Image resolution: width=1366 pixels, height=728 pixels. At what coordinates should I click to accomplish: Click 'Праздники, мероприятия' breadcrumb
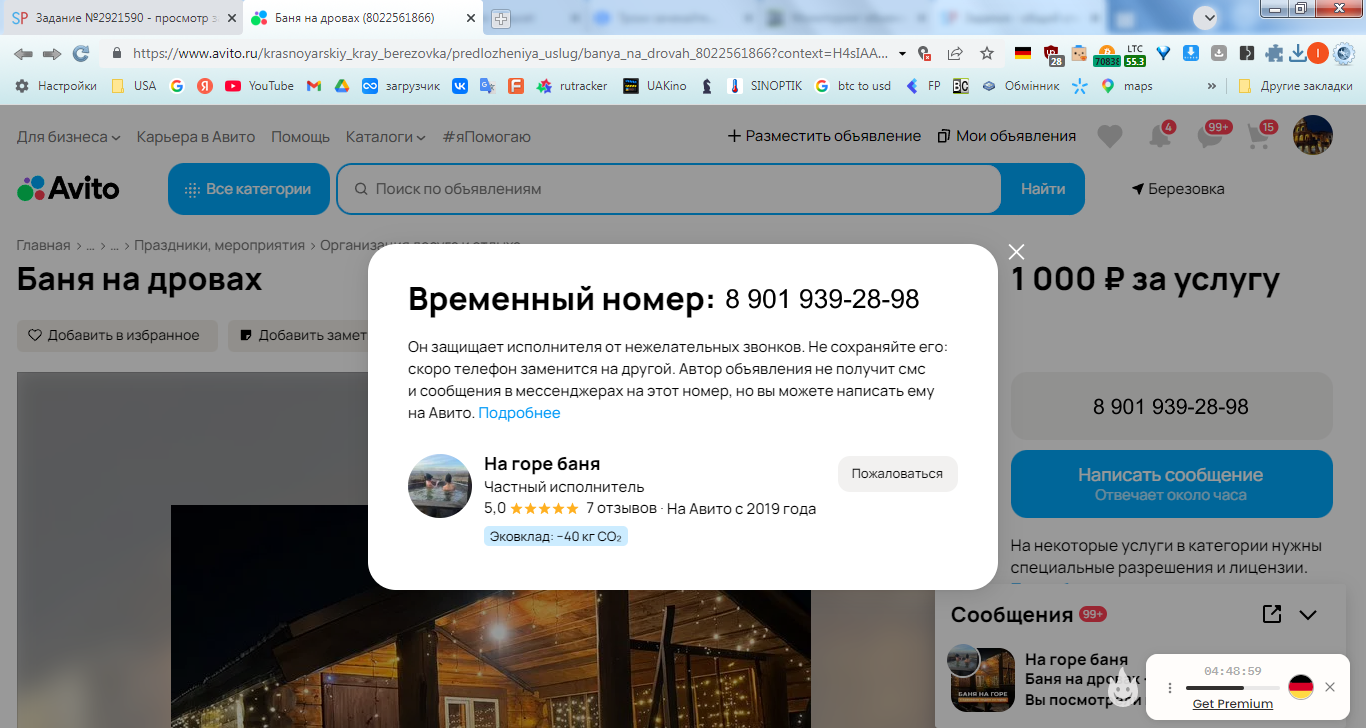(x=219, y=245)
